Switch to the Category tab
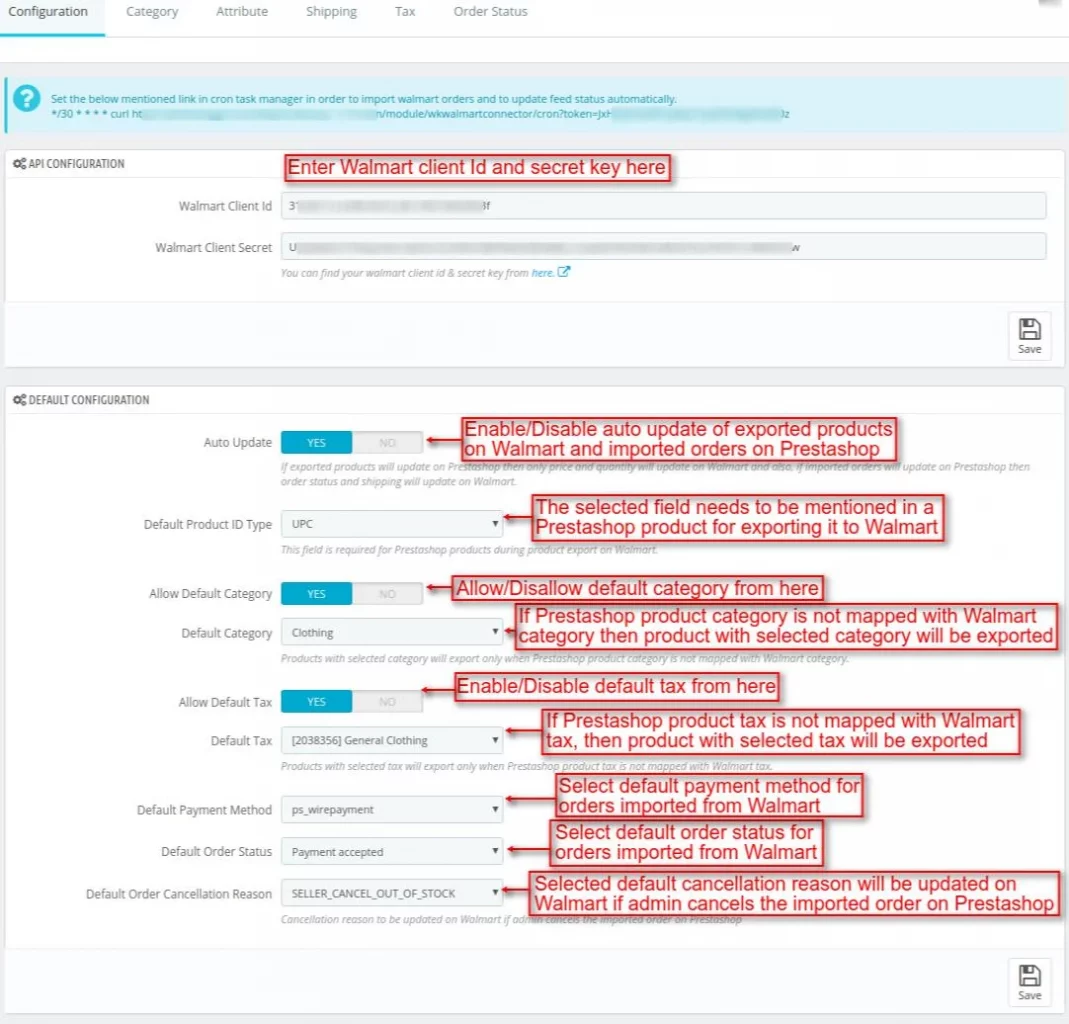The width and height of the screenshot is (1069, 1024). click(152, 12)
